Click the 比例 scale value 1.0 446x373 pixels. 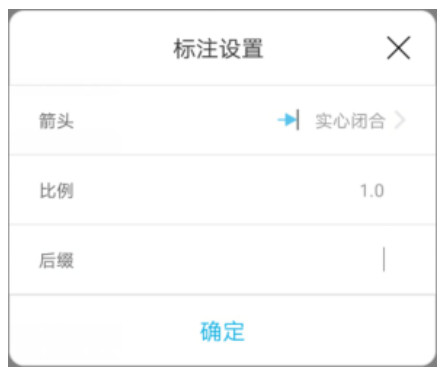pos(372,191)
